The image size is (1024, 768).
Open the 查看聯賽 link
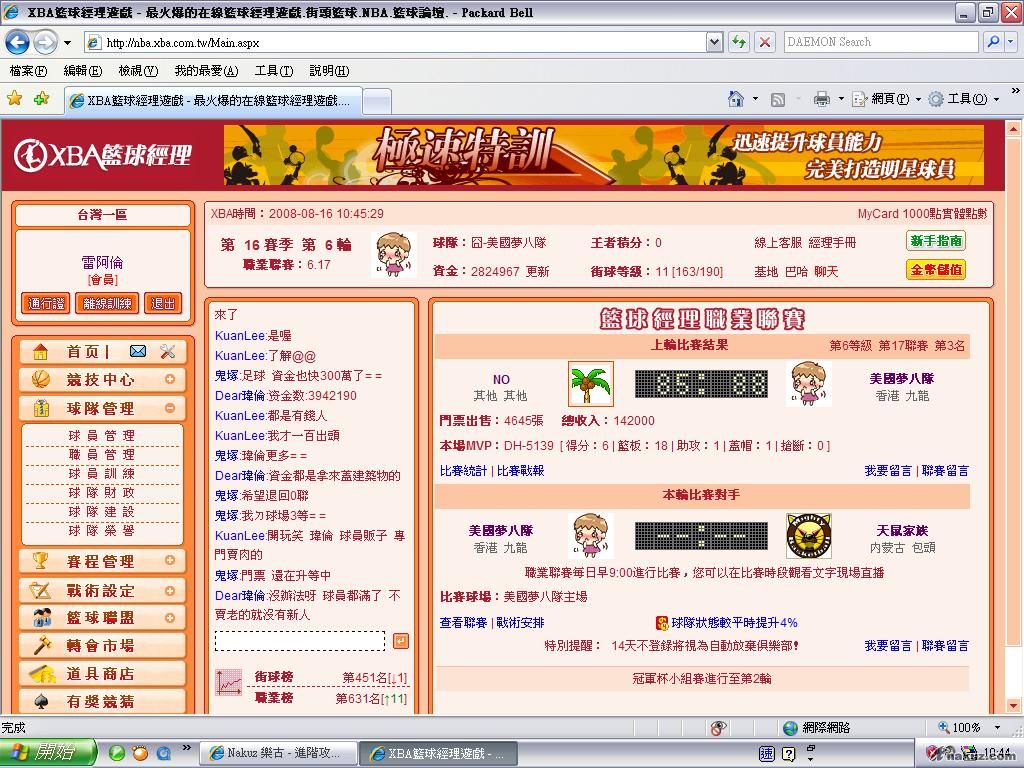pos(464,623)
